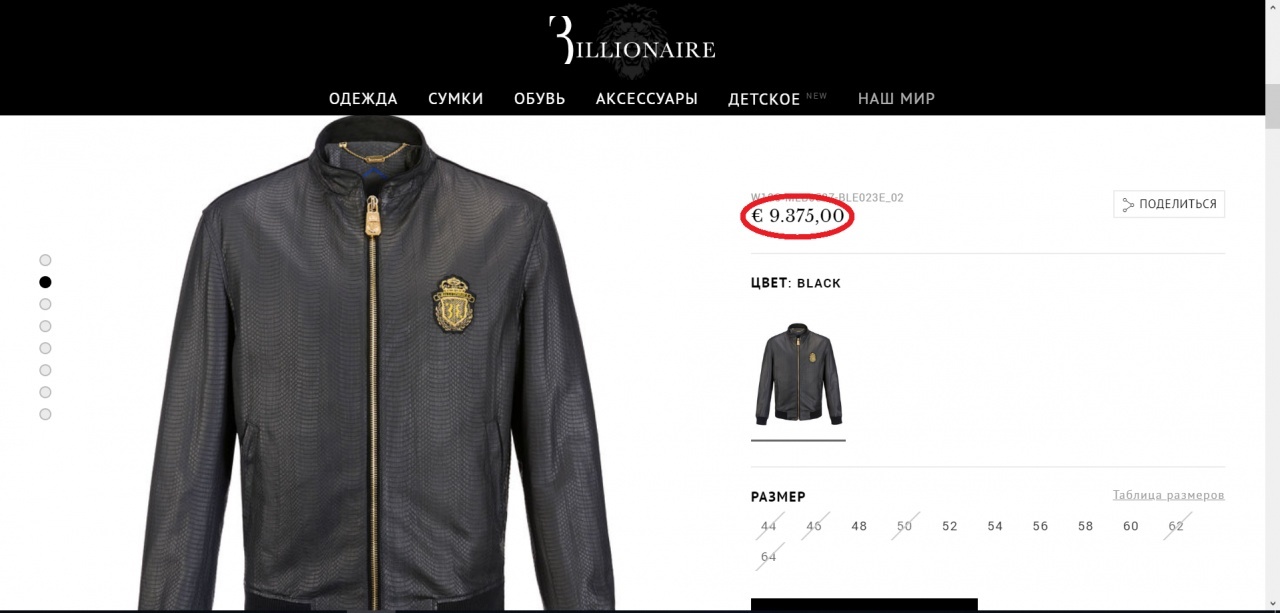Choose size 54

[x=995, y=526]
